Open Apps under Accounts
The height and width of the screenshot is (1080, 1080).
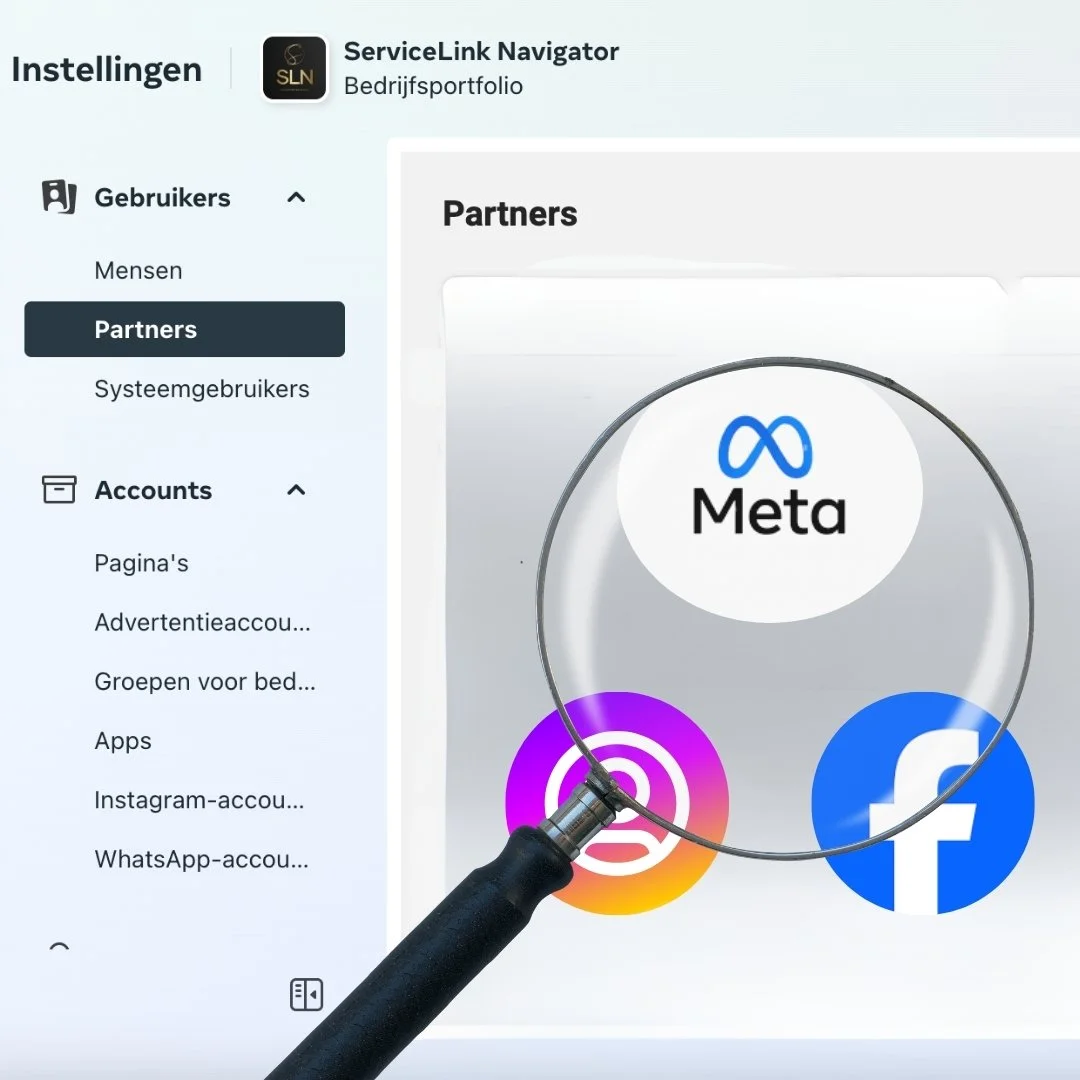point(123,742)
